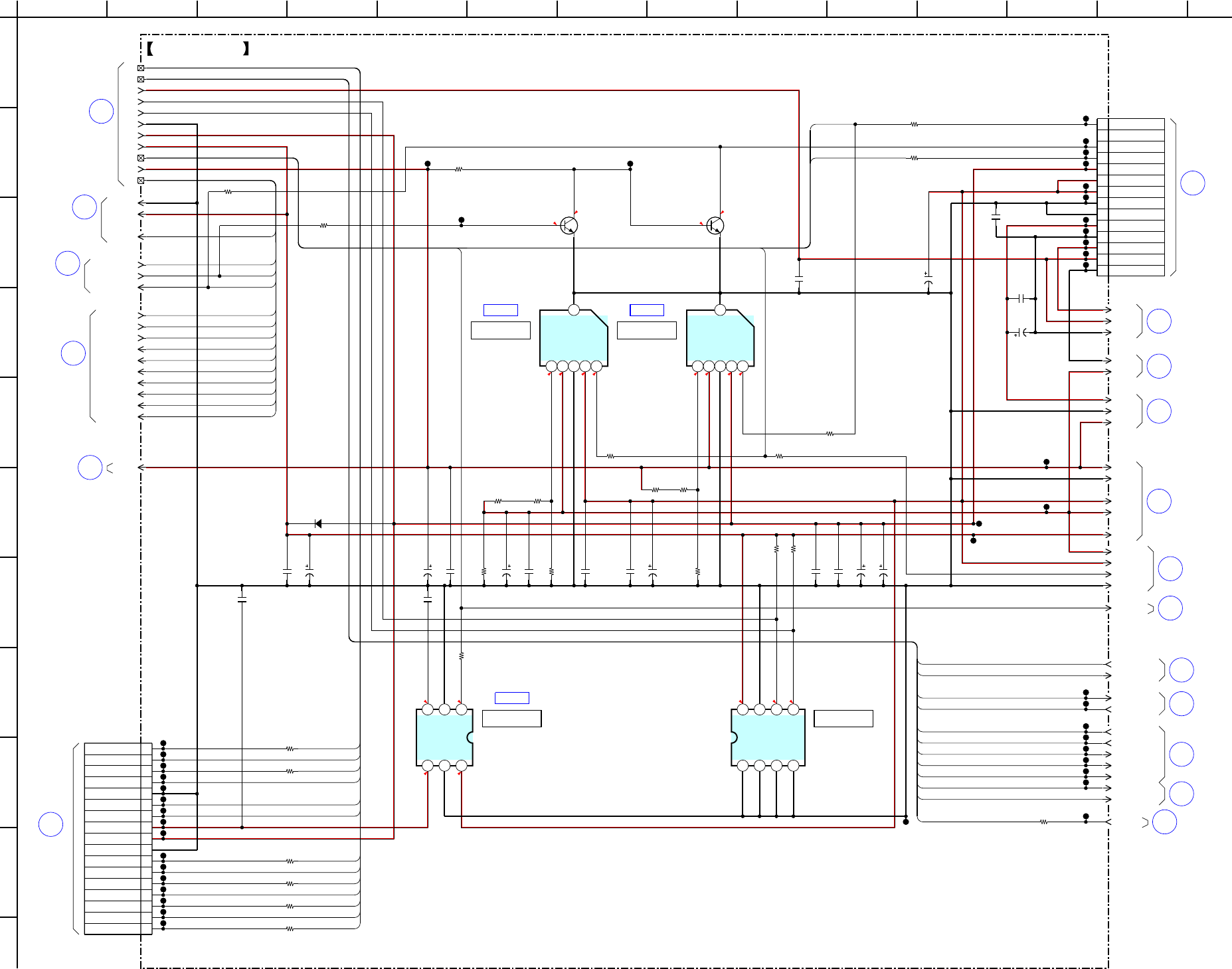Image resolution: width=1232 pixels, height=969 pixels.
Task: Click the opening black bracket in the title area
Action: pyautogui.click(x=150, y=48)
